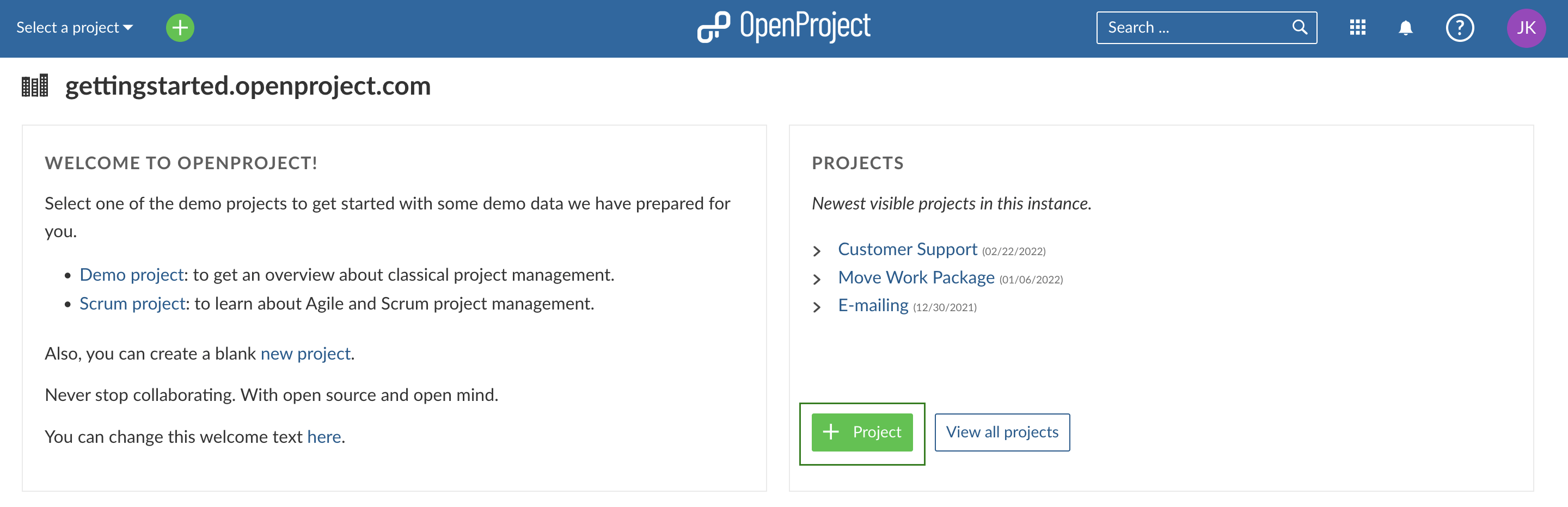Follow the blank new project link
Viewport: 1568px width, 507px height.
[x=305, y=354]
